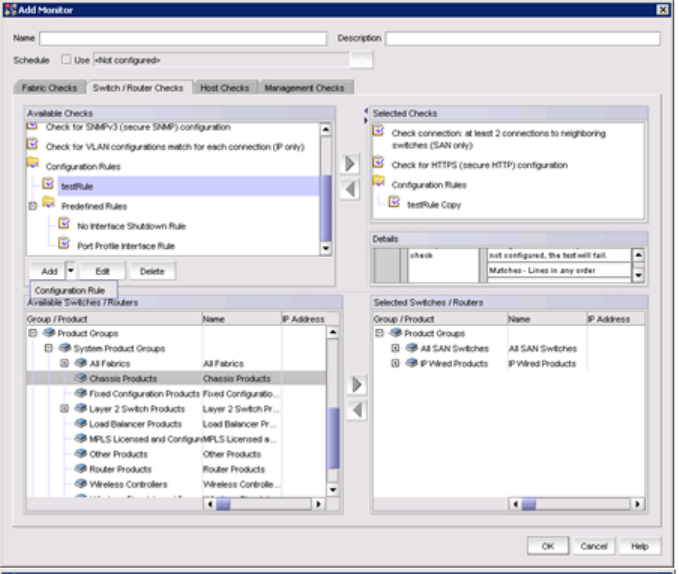Click the All SAN Switches icon
679x574 pixels.
click(411, 348)
